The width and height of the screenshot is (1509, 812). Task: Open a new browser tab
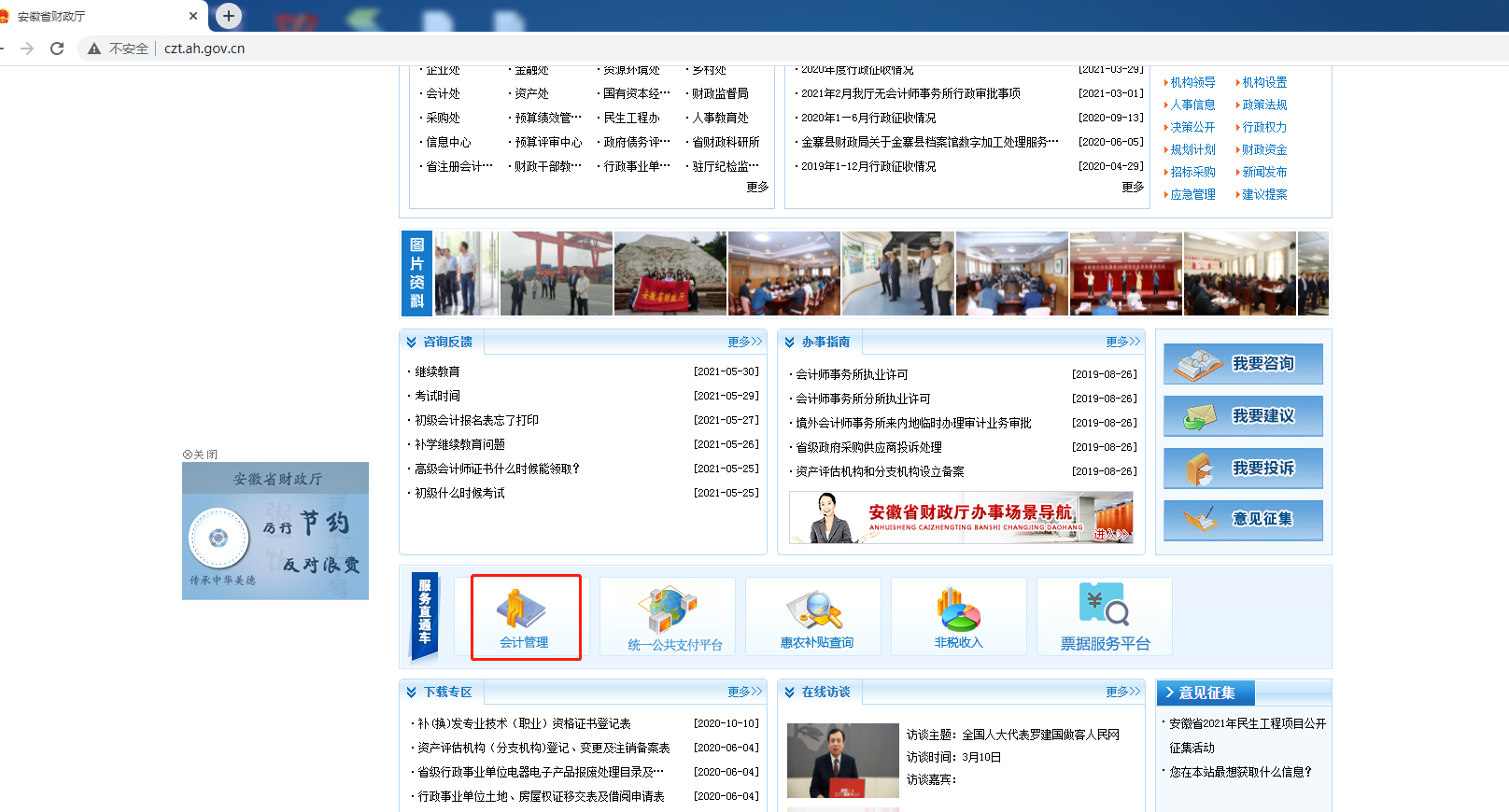(229, 16)
